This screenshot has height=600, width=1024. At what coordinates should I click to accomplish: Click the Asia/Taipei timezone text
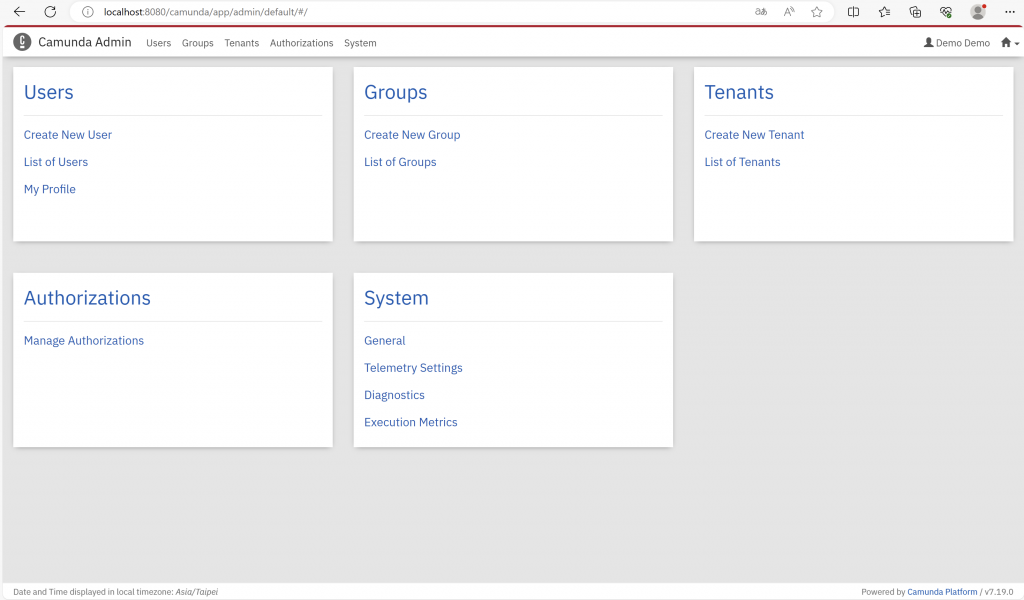click(x=197, y=592)
